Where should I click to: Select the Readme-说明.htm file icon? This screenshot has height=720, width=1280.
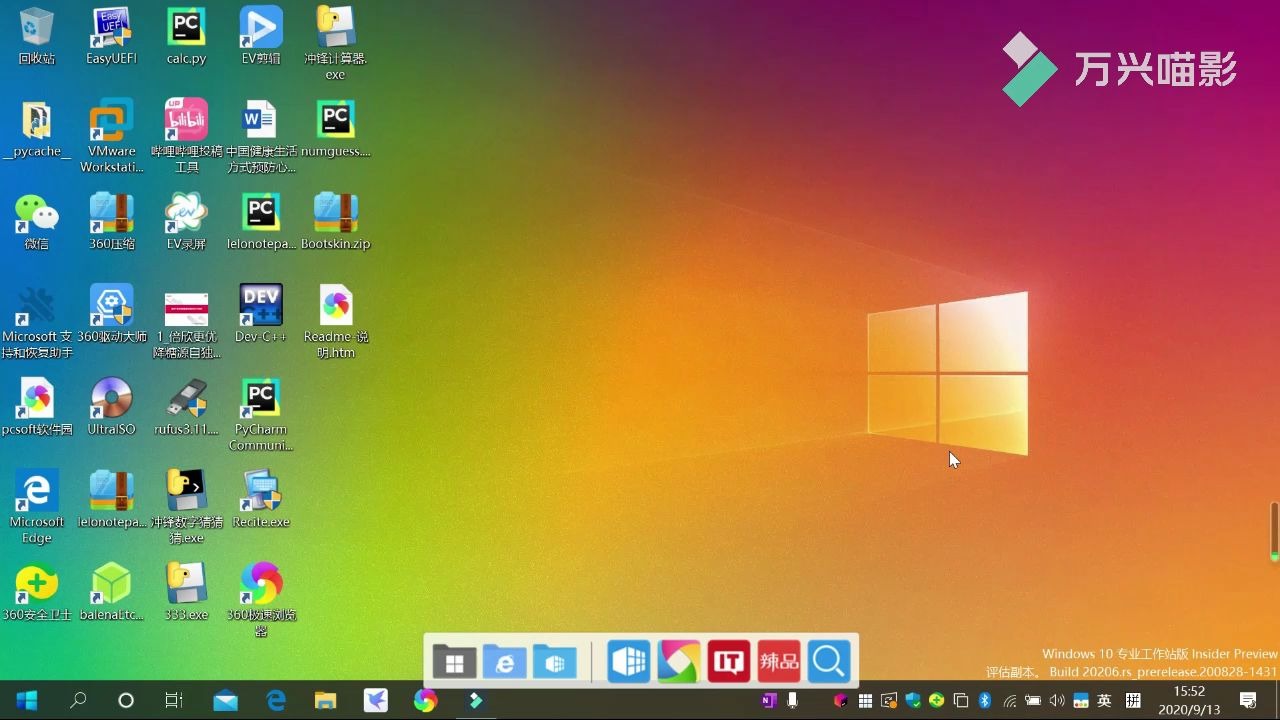[x=335, y=321]
